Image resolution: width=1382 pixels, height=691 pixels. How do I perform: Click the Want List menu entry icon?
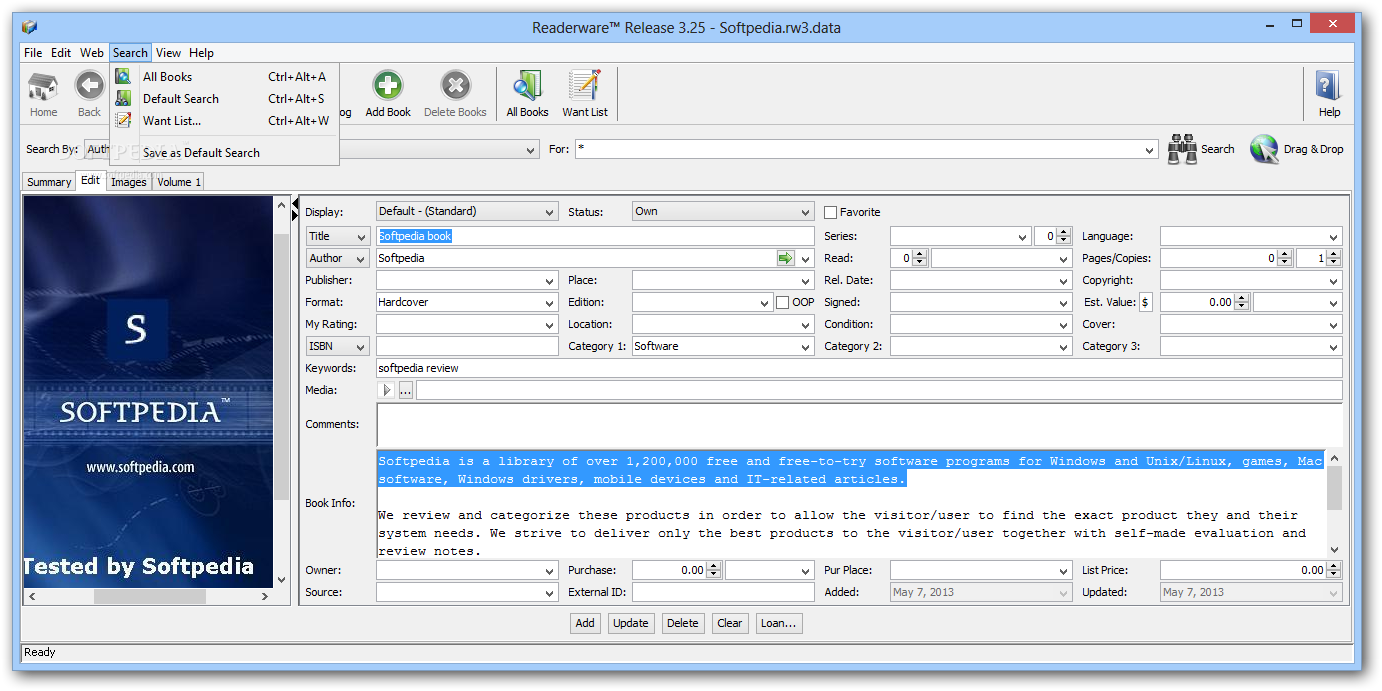click(123, 120)
